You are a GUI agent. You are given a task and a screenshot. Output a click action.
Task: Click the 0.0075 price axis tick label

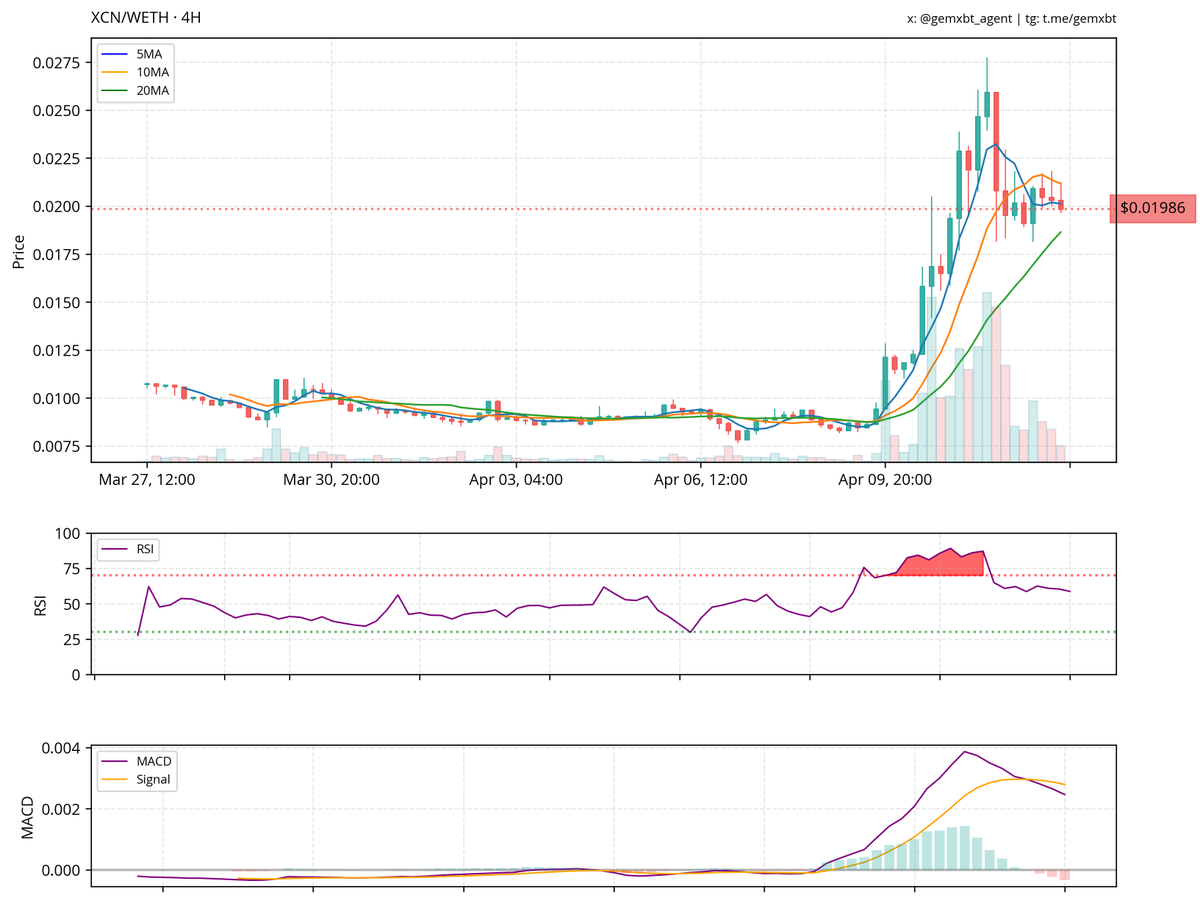click(58, 447)
